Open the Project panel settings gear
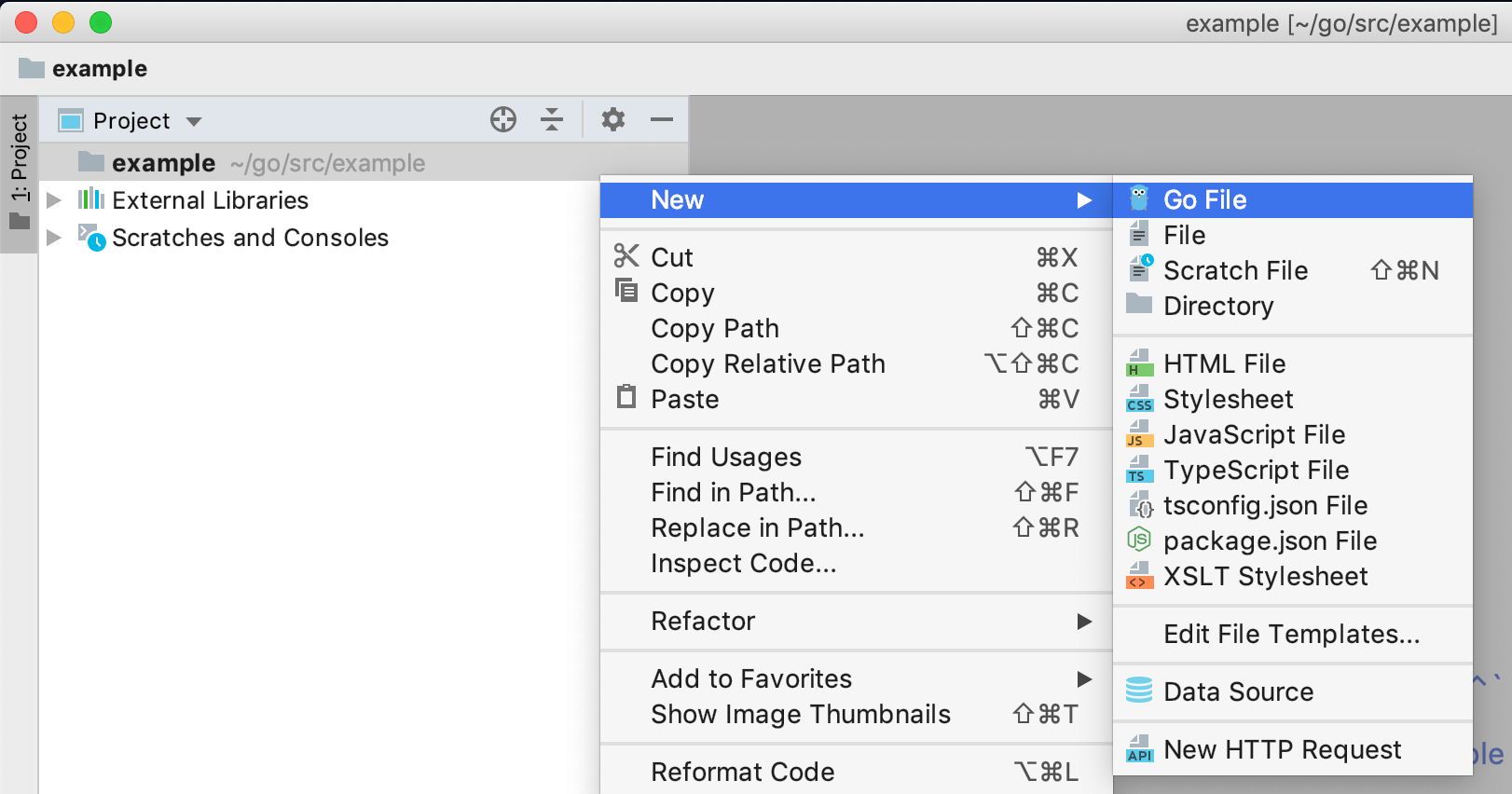Image resolution: width=1512 pixels, height=794 pixels. [612, 119]
